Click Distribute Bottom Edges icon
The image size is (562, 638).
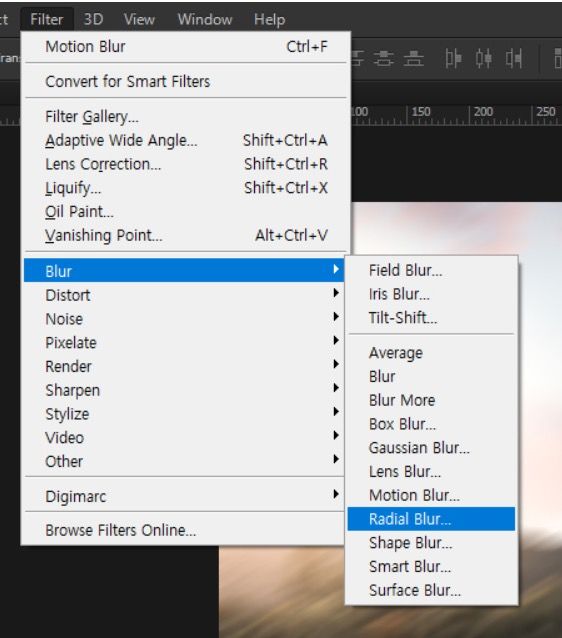(413, 59)
